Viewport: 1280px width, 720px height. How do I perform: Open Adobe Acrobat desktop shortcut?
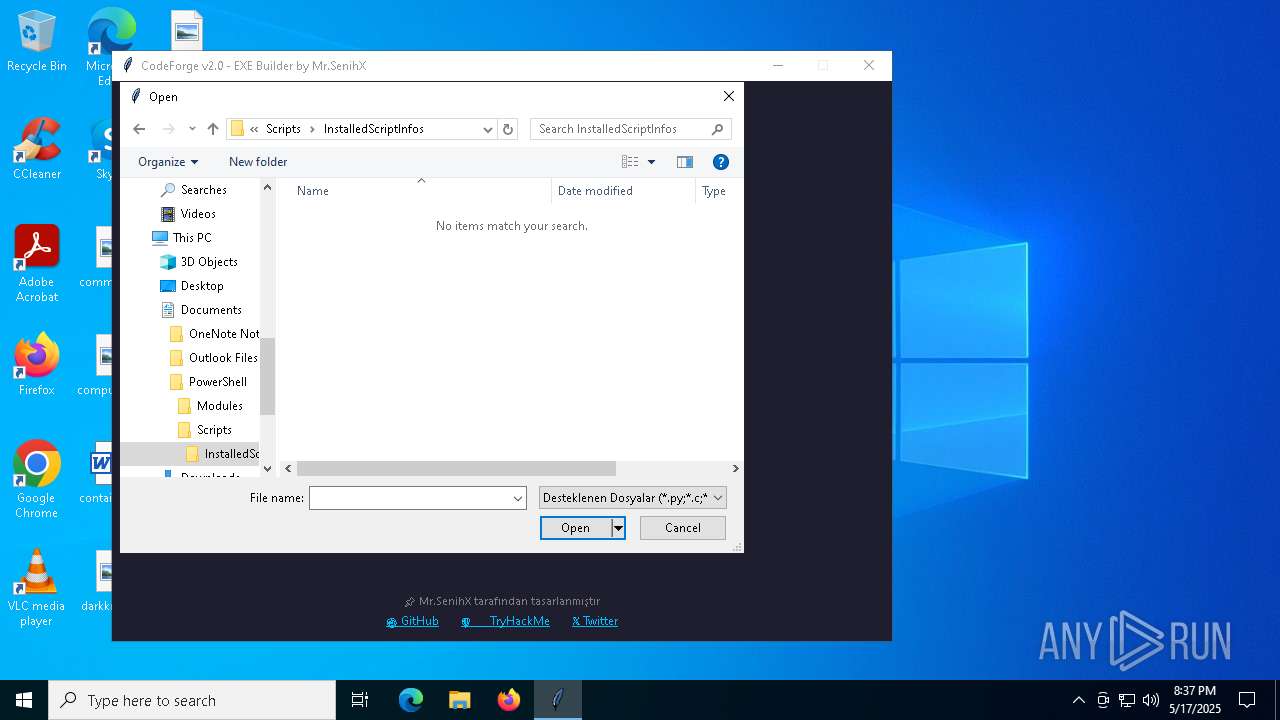(x=37, y=264)
